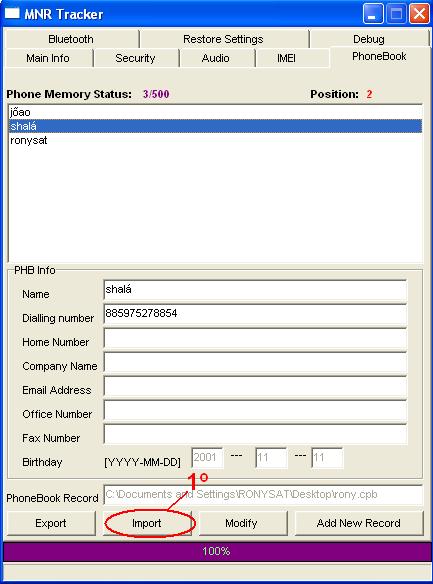This screenshot has height=584, width=433.
Task: Focus the Home Number field
Action: tap(255, 339)
